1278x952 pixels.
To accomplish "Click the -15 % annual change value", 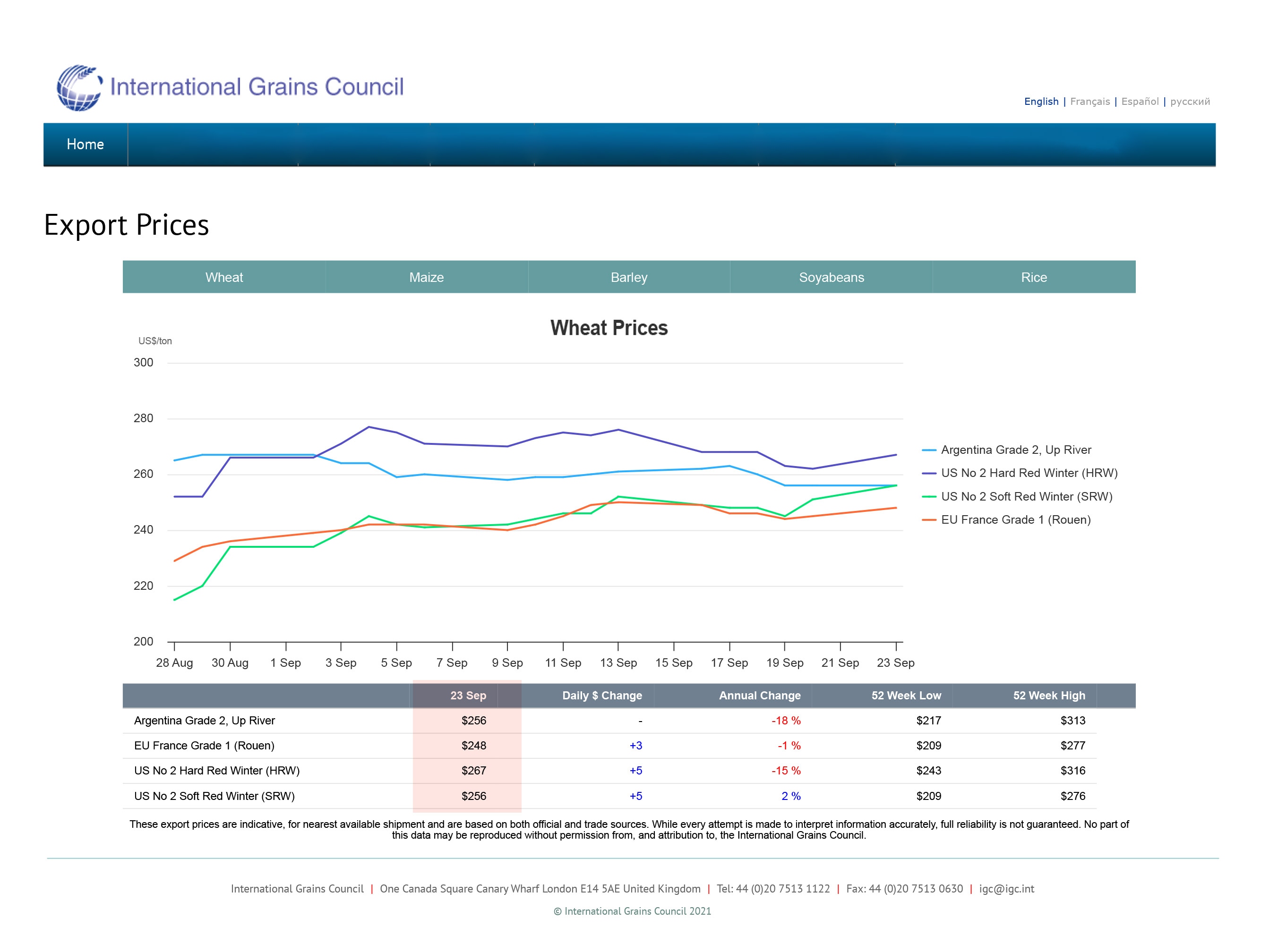I will point(786,771).
